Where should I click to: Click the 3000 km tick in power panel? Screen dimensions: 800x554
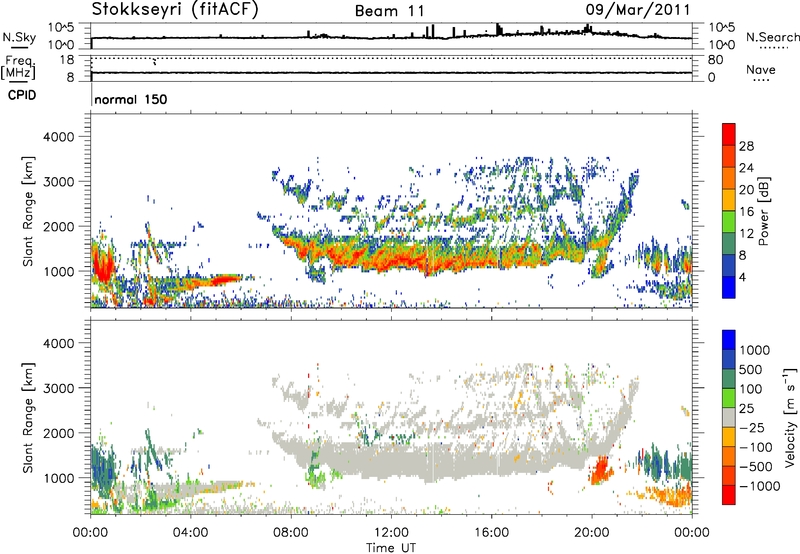pyautogui.click(x=59, y=182)
